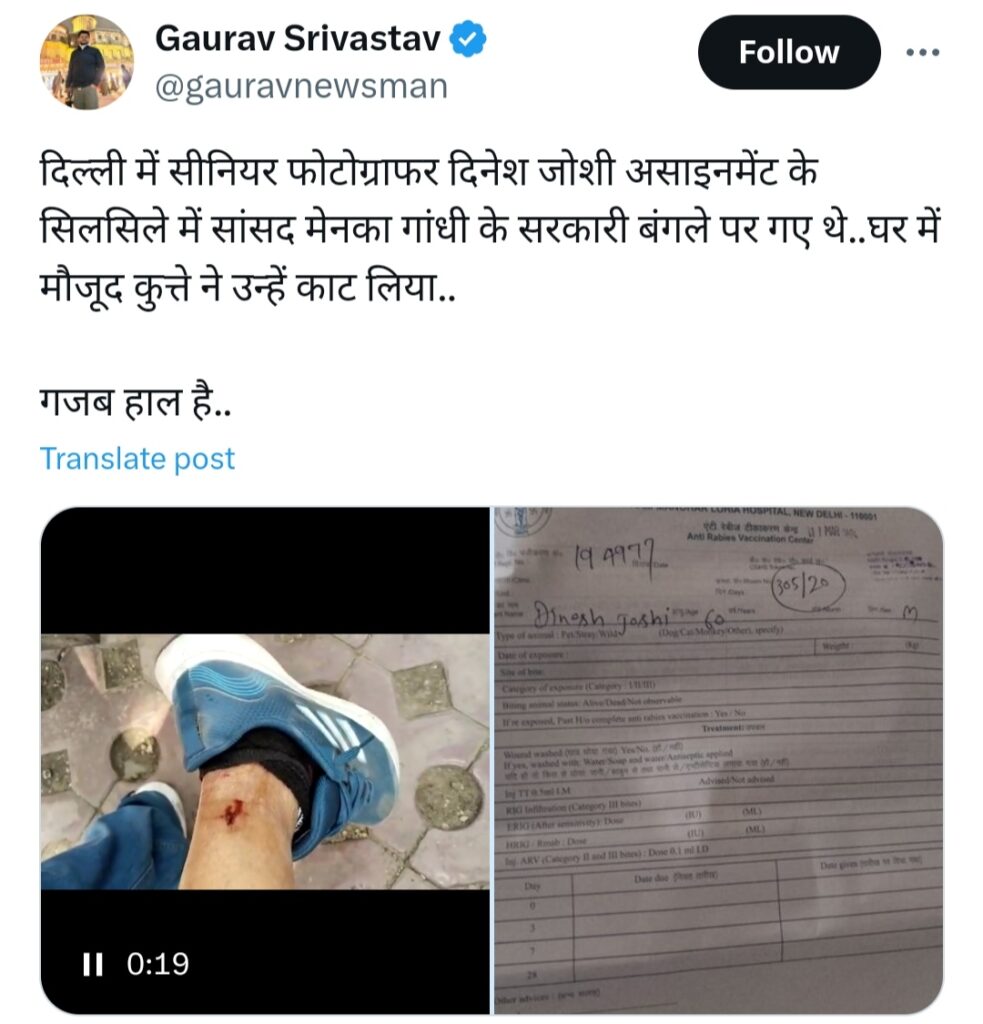Click the Anti Rabies Vaccination Center heading

click(750, 537)
